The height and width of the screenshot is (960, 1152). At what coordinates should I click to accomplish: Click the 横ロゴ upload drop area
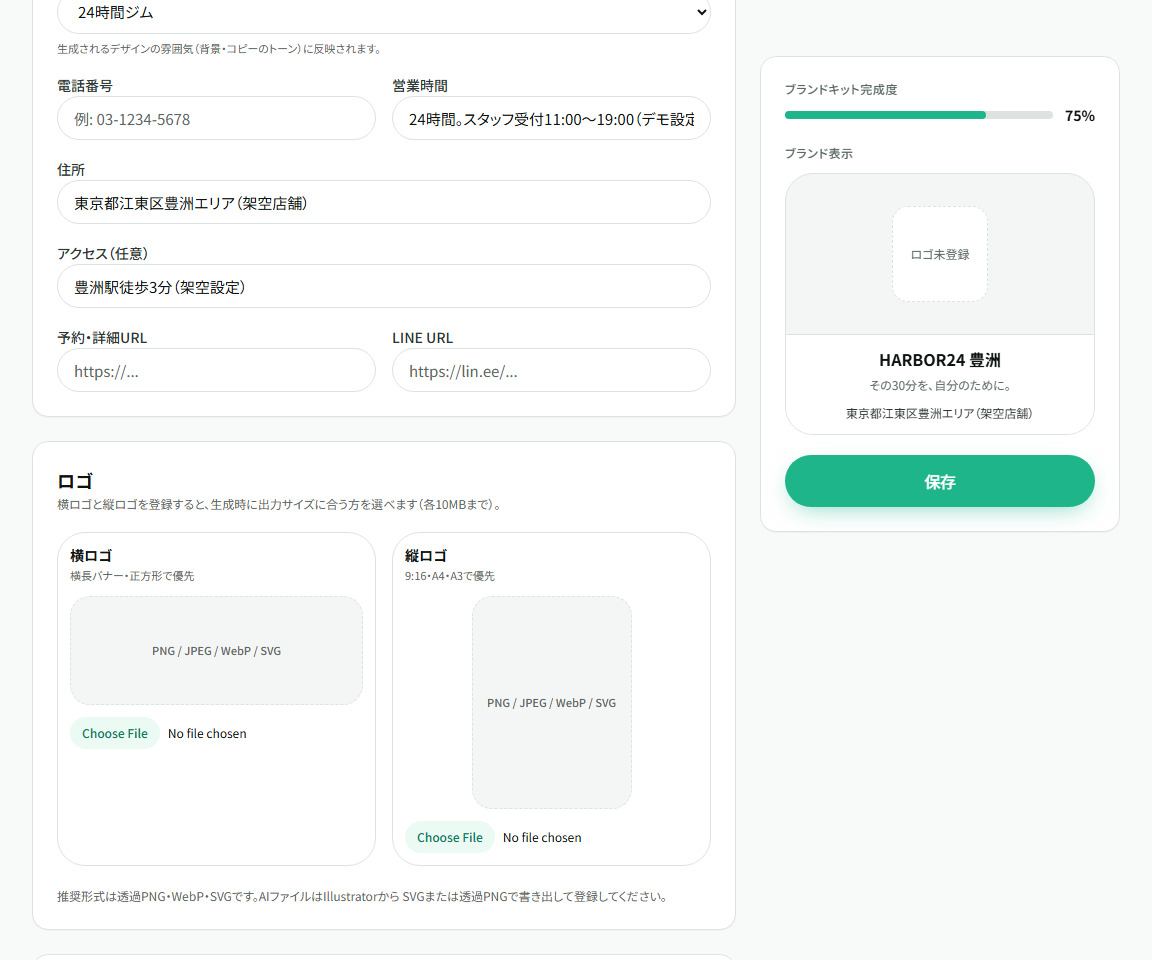(x=216, y=651)
